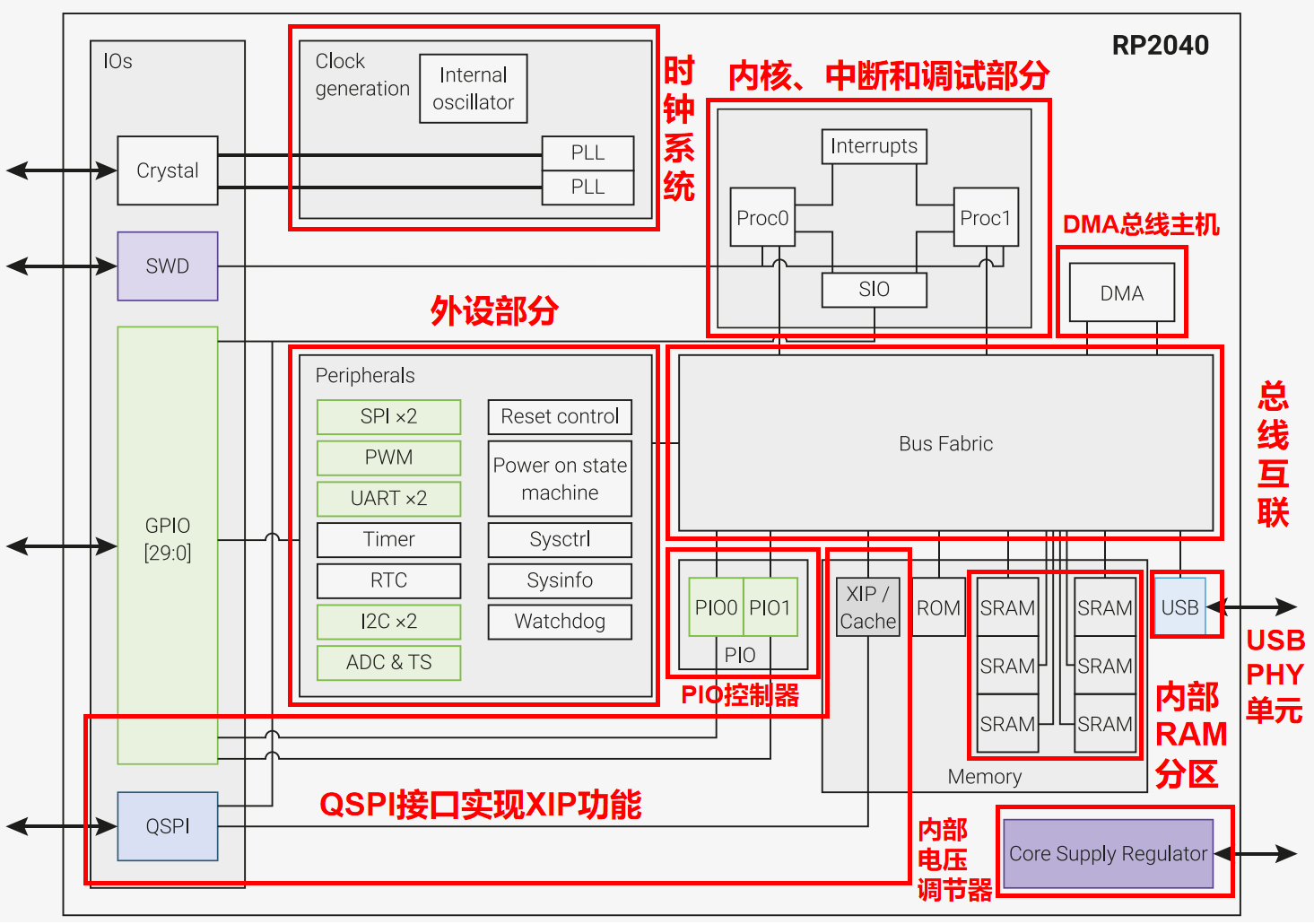Click the Internal oscillator box
The image size is (1314, 924).
pyautogui.click(x=474, y=89)
